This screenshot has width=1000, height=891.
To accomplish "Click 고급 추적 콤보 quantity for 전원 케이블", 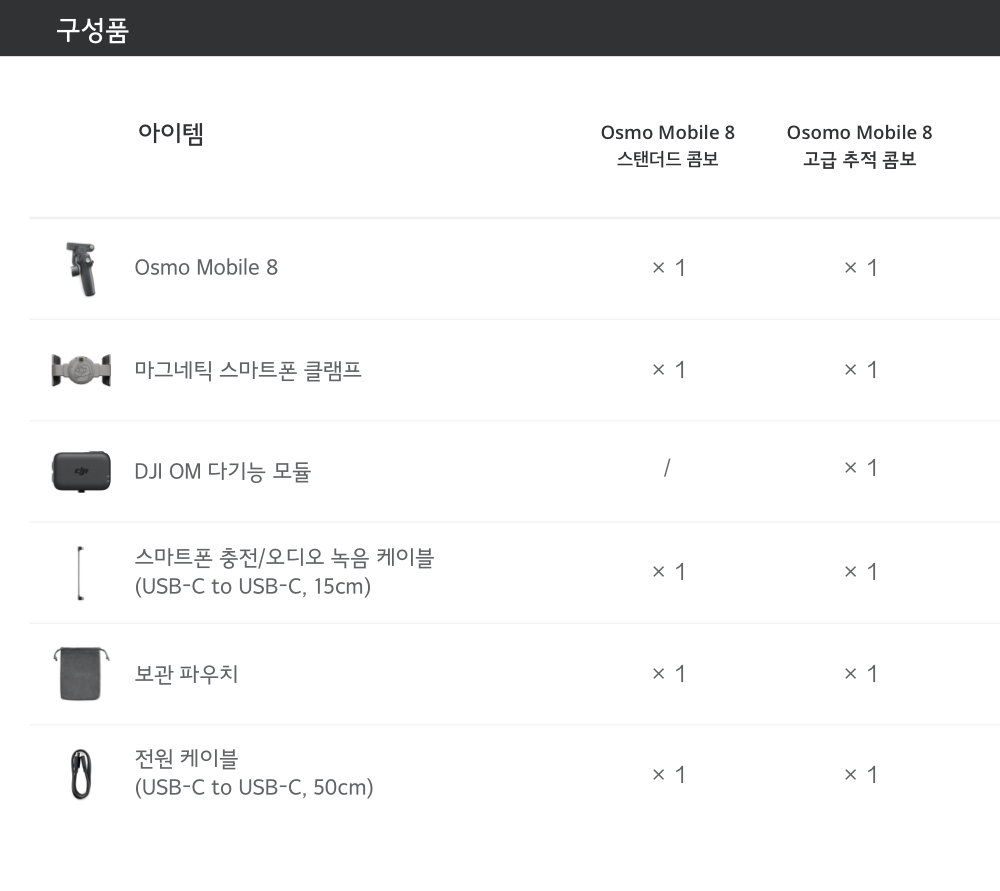I will coord(860,775).
